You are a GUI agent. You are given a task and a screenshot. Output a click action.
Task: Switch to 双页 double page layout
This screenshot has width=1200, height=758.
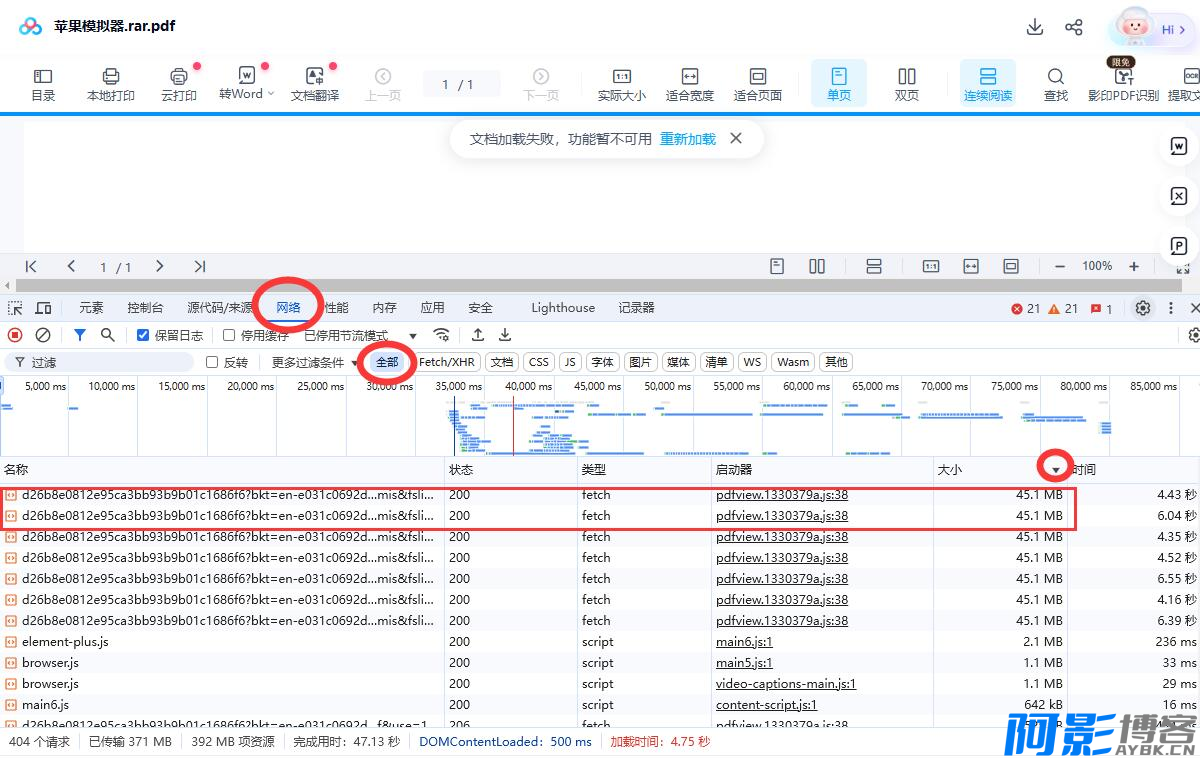pyautogui.click(x=907, y=77)
